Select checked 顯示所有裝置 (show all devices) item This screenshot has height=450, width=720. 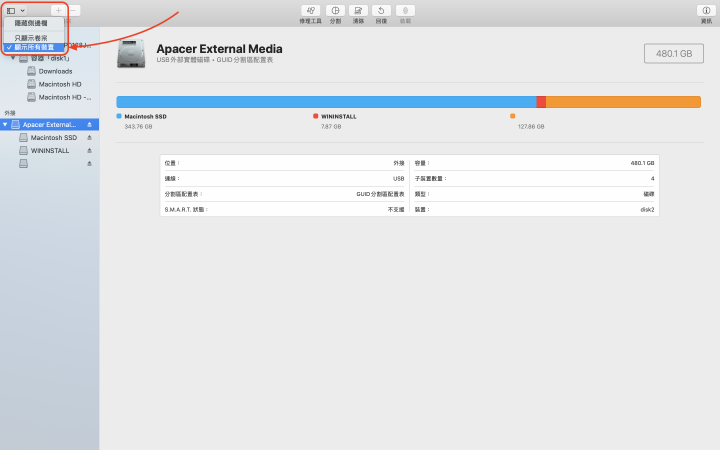[34, 47]
